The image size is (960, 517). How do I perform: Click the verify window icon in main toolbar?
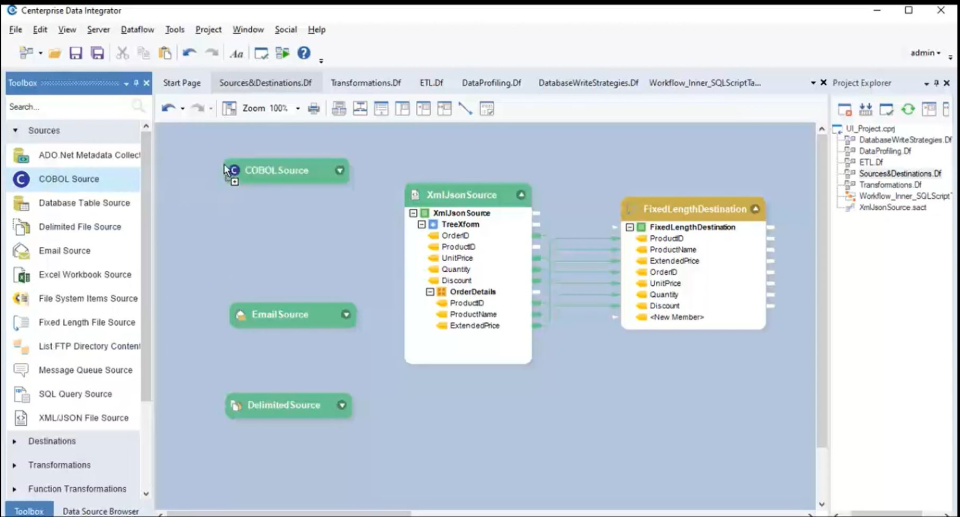click(261, 53)
